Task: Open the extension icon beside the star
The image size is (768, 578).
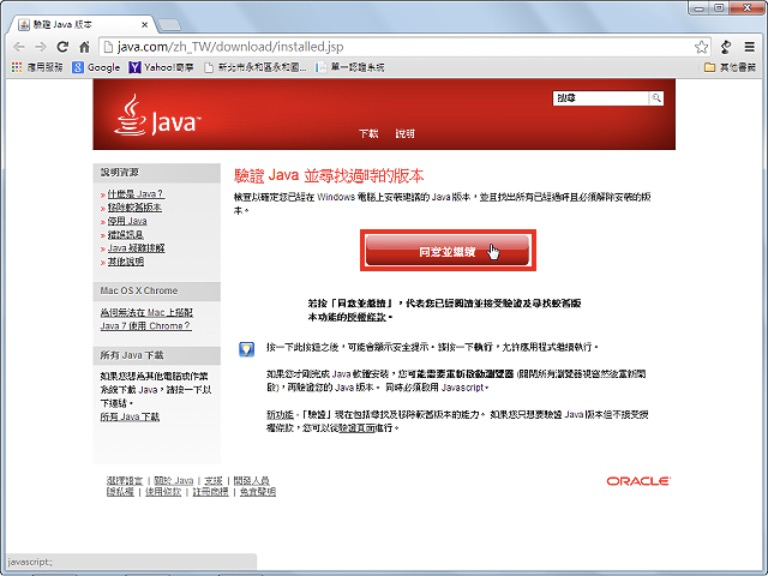Action: coord(726,47)
